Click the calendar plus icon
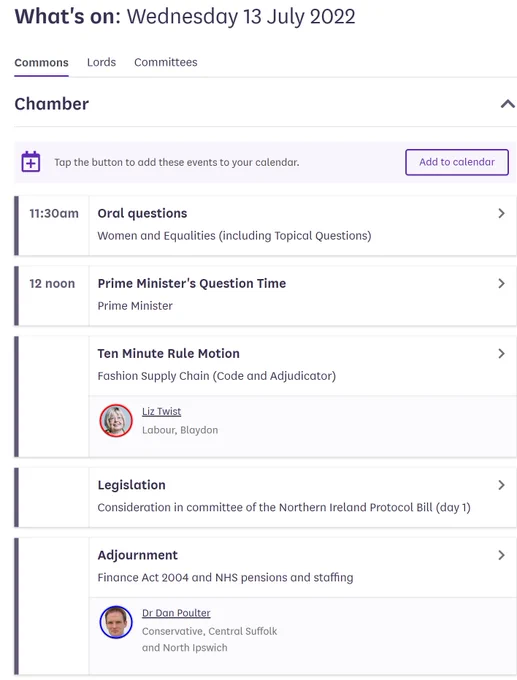Viewport: 517px width, 680px height. (x=31, y=162)
